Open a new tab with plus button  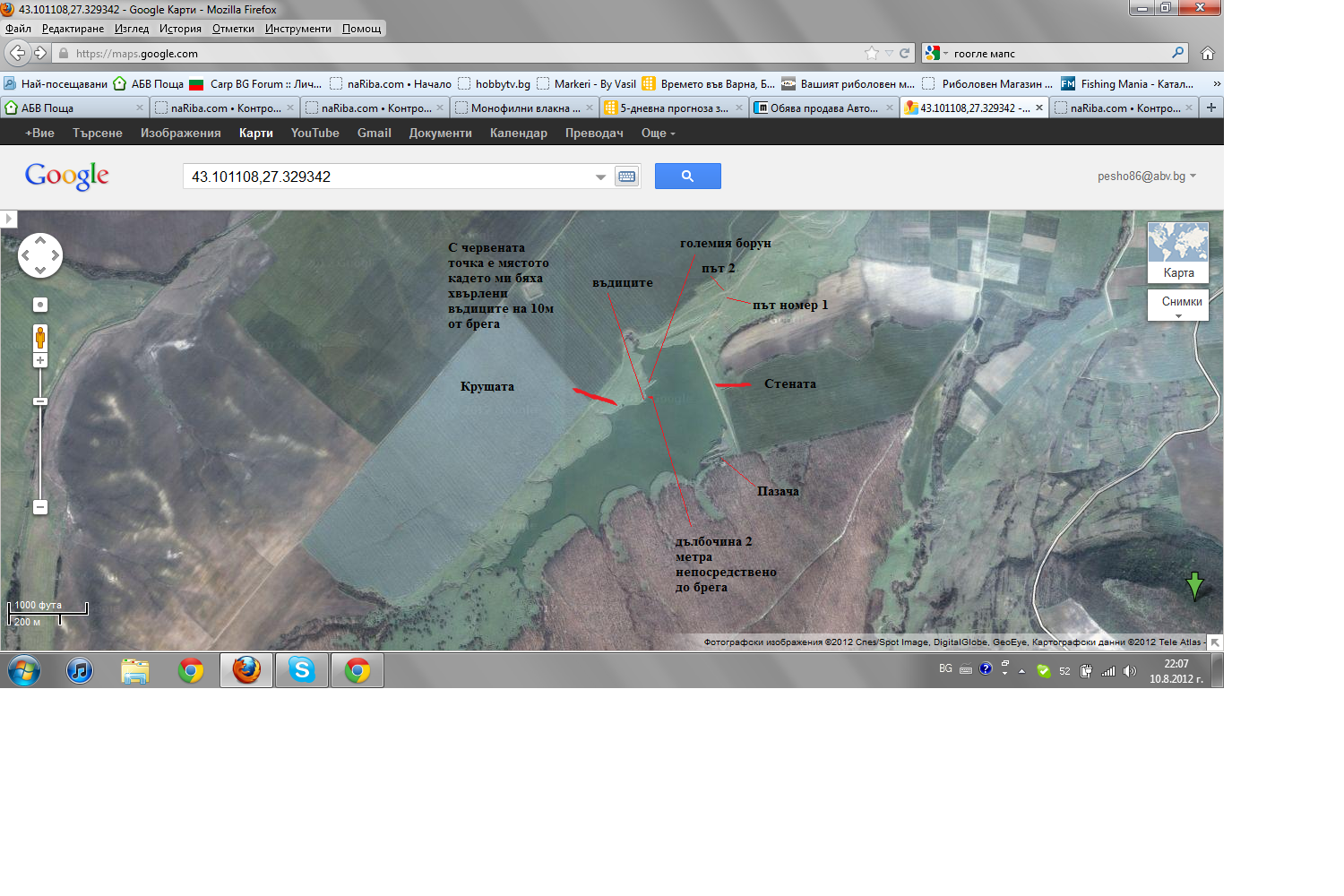[x=1211, y=108]
